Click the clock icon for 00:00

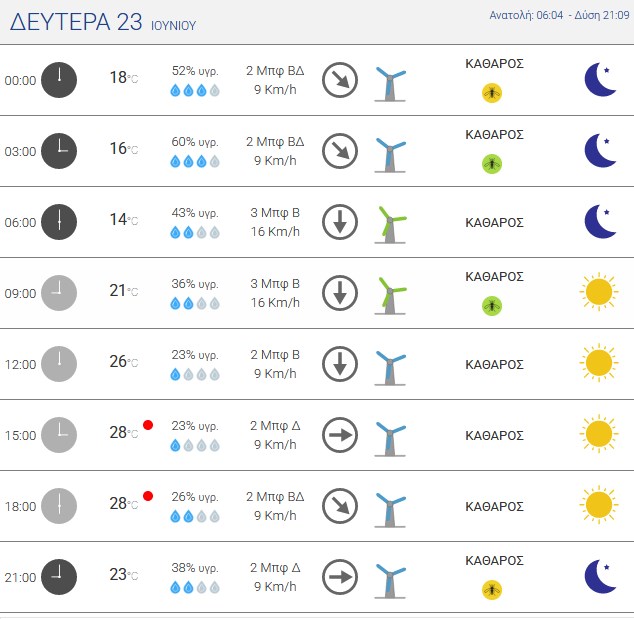59,80
